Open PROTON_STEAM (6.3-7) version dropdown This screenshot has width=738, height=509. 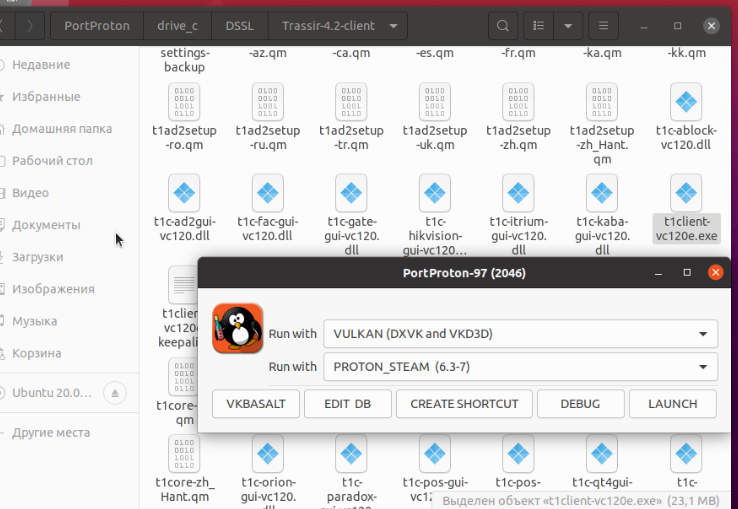pyautogui.click(x=521, y=367)
